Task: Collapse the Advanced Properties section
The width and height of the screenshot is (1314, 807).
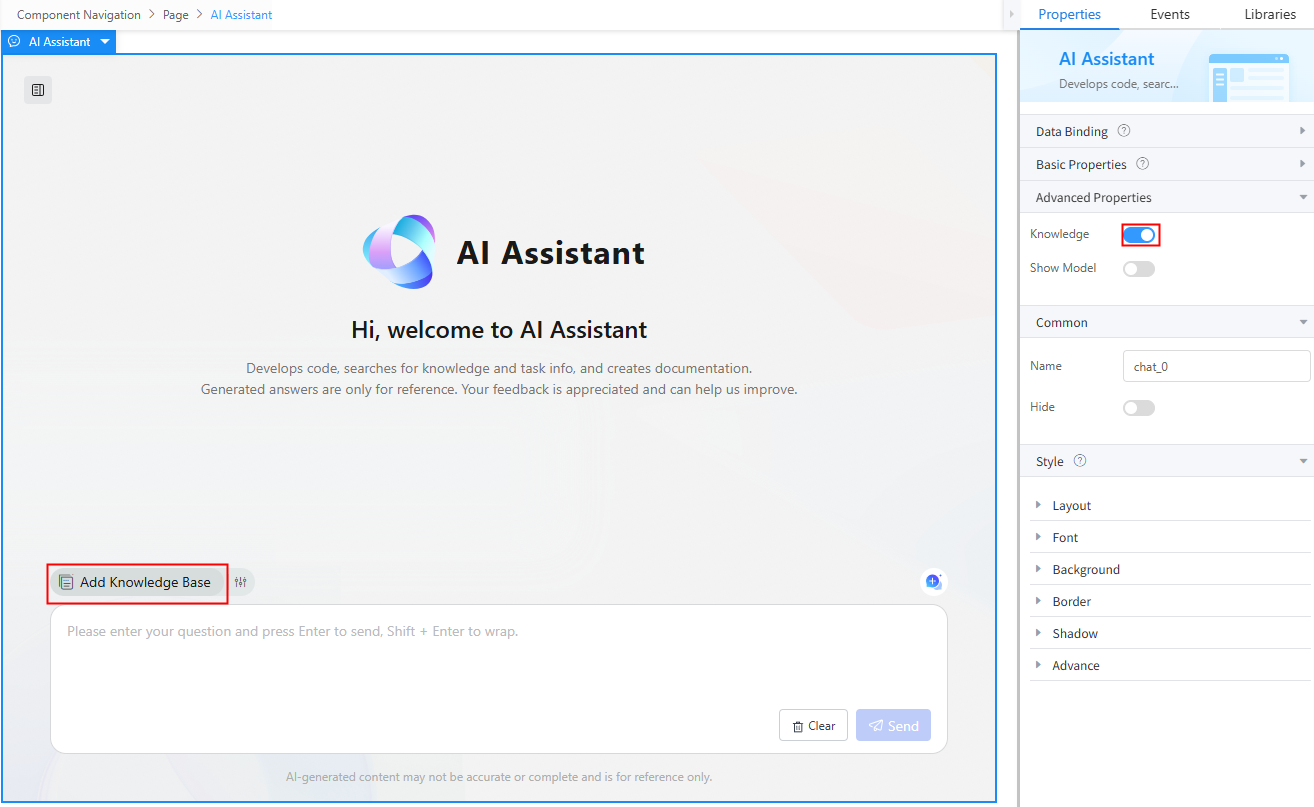Action: click(x=1167, y=197)
